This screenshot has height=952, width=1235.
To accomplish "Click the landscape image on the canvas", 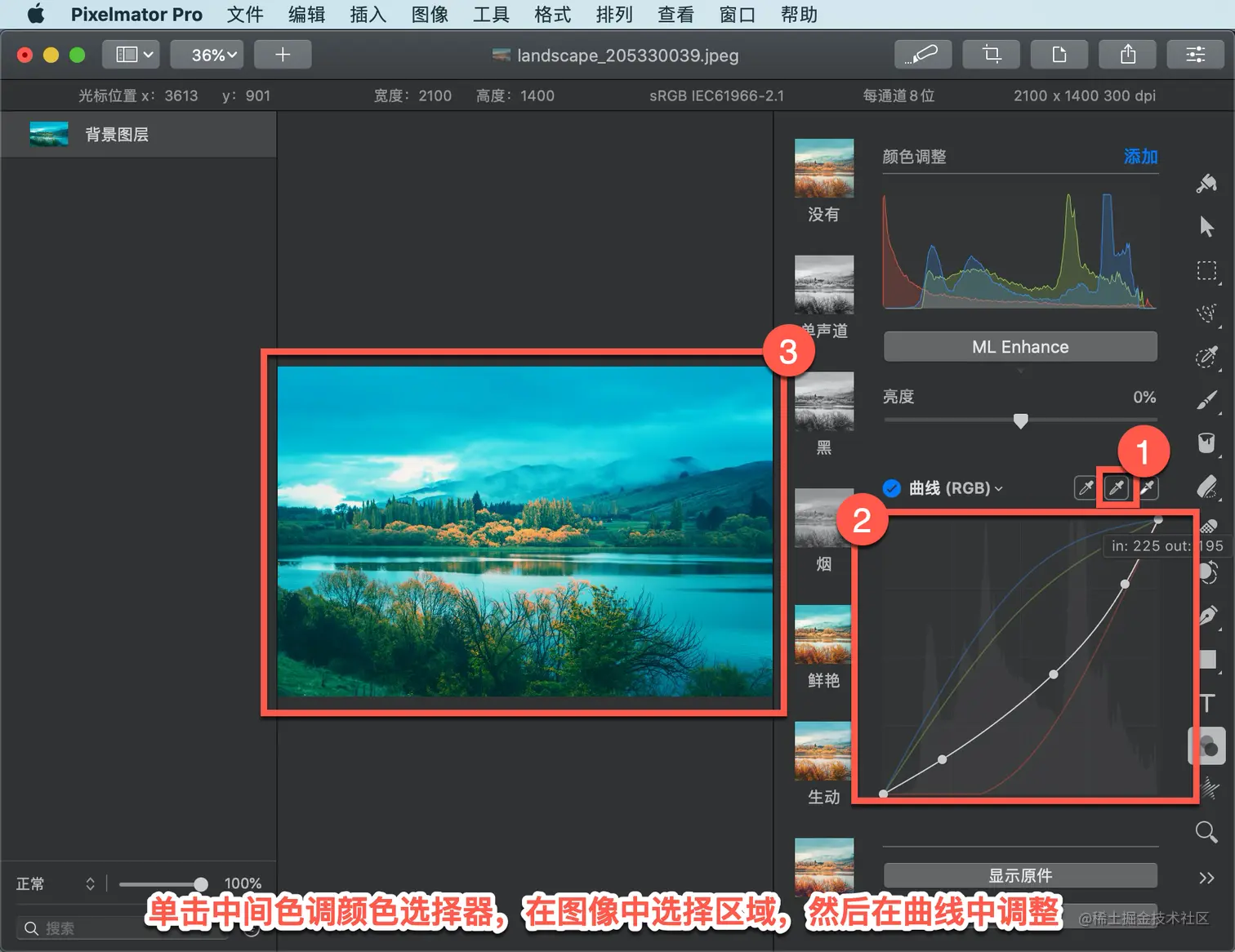I will pyautogui.click(x=524, y=532).
